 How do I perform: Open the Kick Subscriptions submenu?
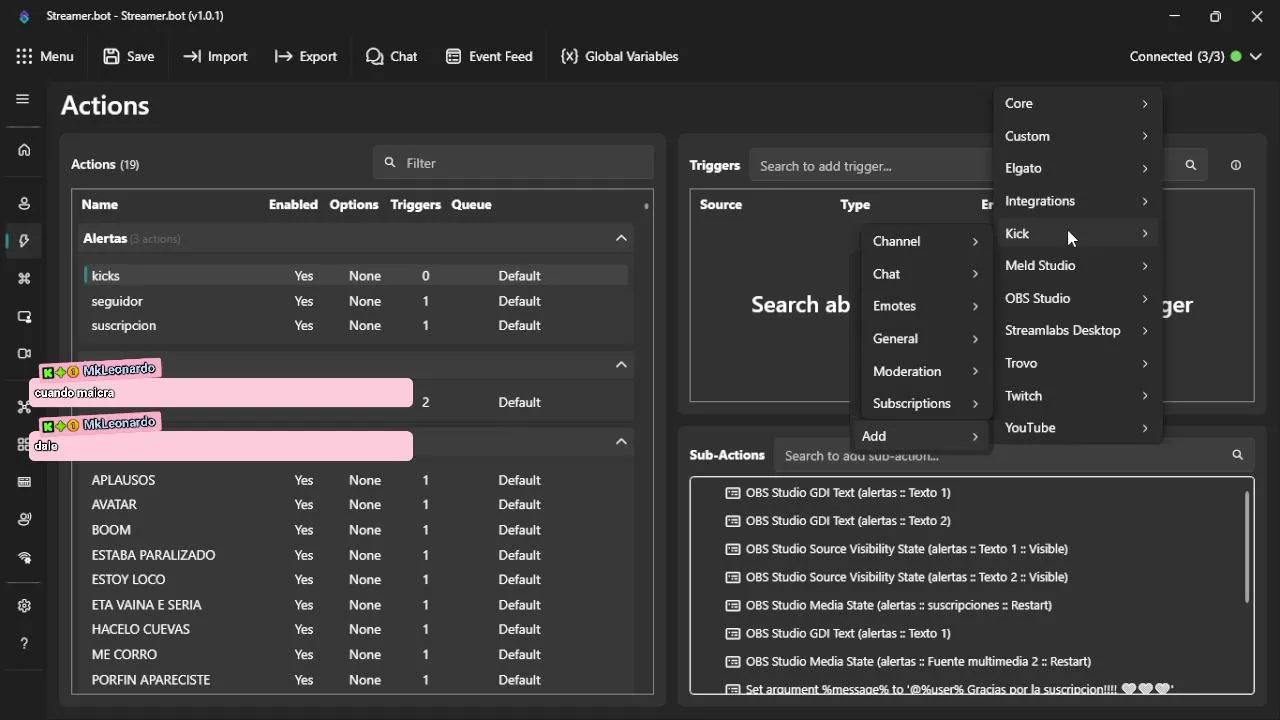925,403
